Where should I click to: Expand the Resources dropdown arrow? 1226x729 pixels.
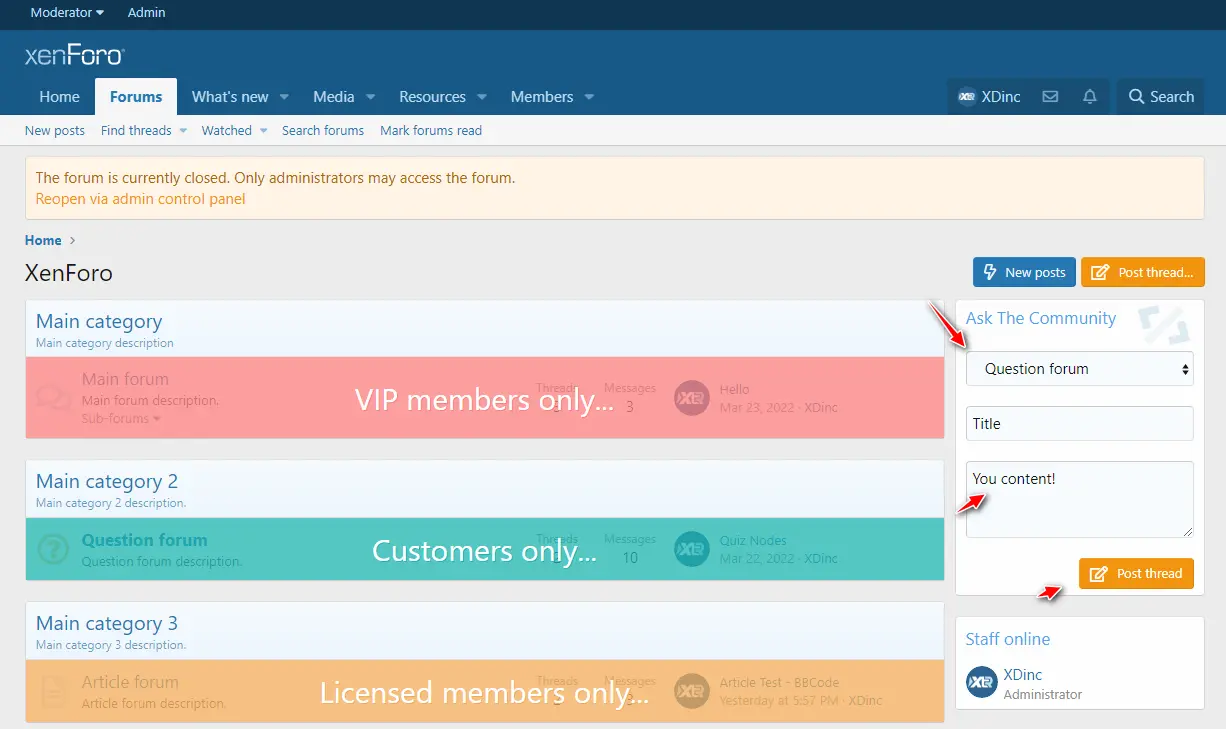pos(481,97)
